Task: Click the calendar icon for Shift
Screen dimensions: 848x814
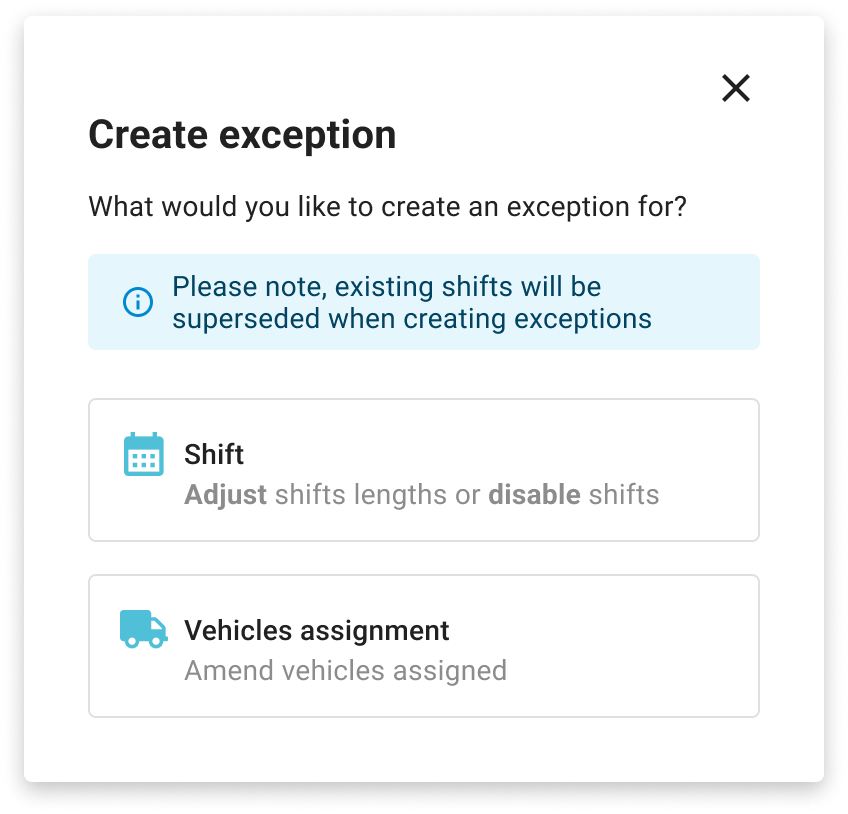Action: (x=143, y=454)
